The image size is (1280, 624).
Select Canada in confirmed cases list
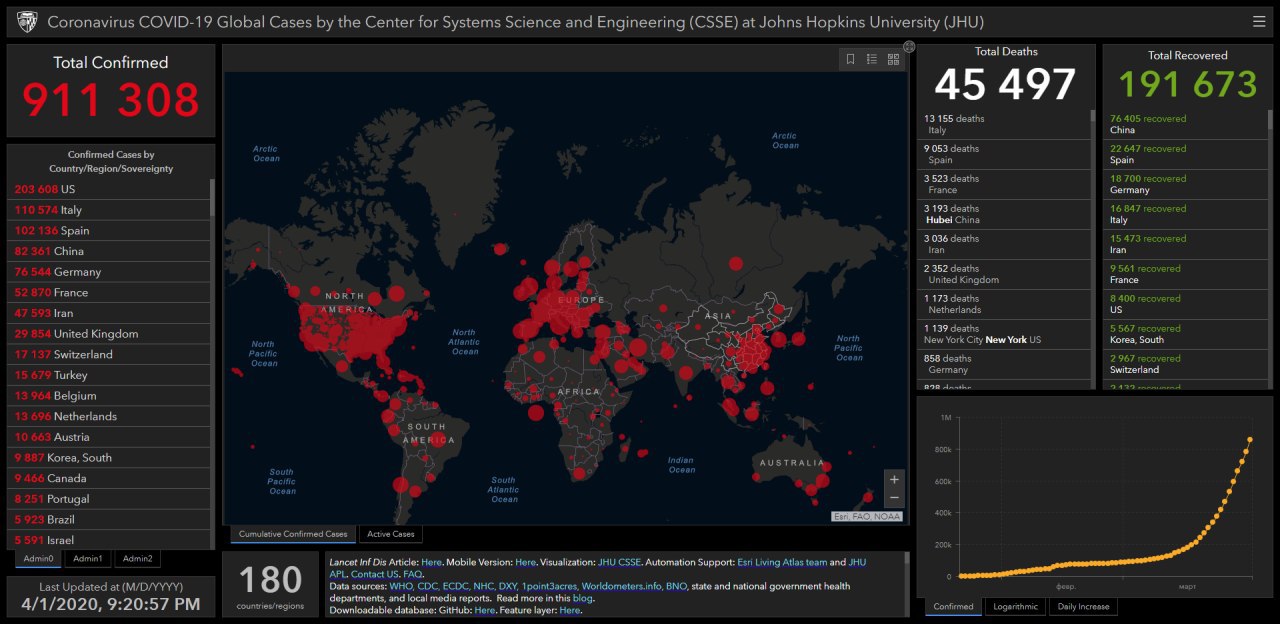(110, 478)
